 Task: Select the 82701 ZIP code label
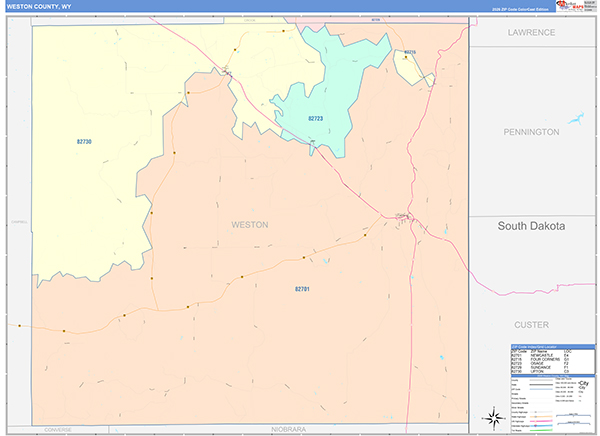tap(302, 289)
